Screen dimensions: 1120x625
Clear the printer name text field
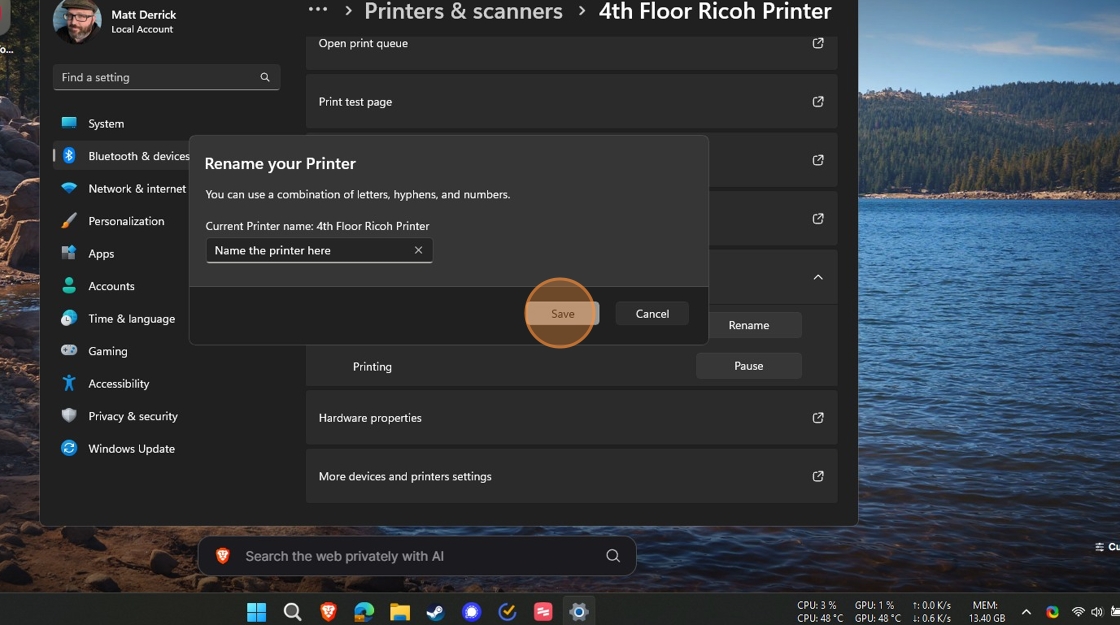419,250
